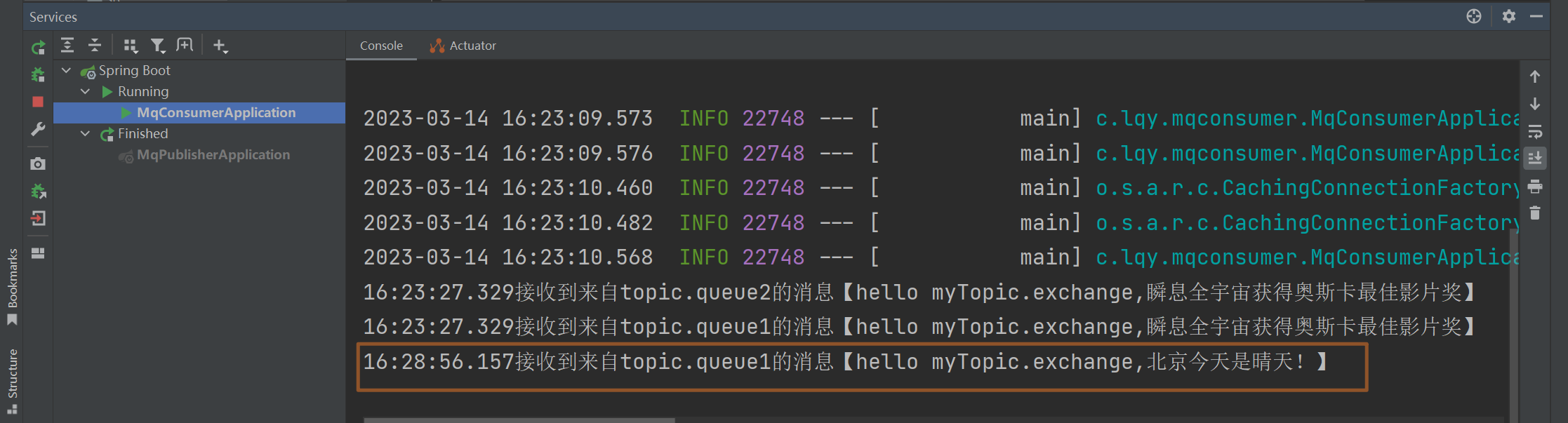Select MqConsumerApplication in the services tree

[216, 112]
